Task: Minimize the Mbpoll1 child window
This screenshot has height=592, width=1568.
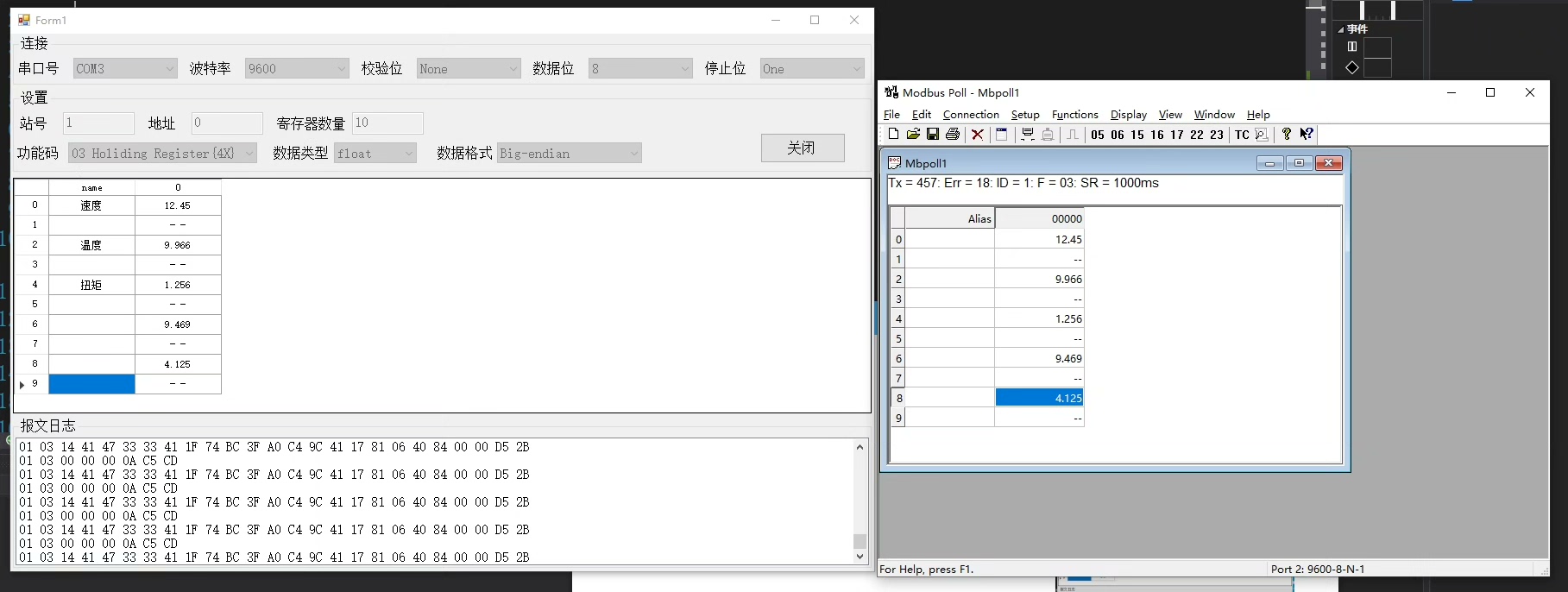Action: (x=1269, y=163)
